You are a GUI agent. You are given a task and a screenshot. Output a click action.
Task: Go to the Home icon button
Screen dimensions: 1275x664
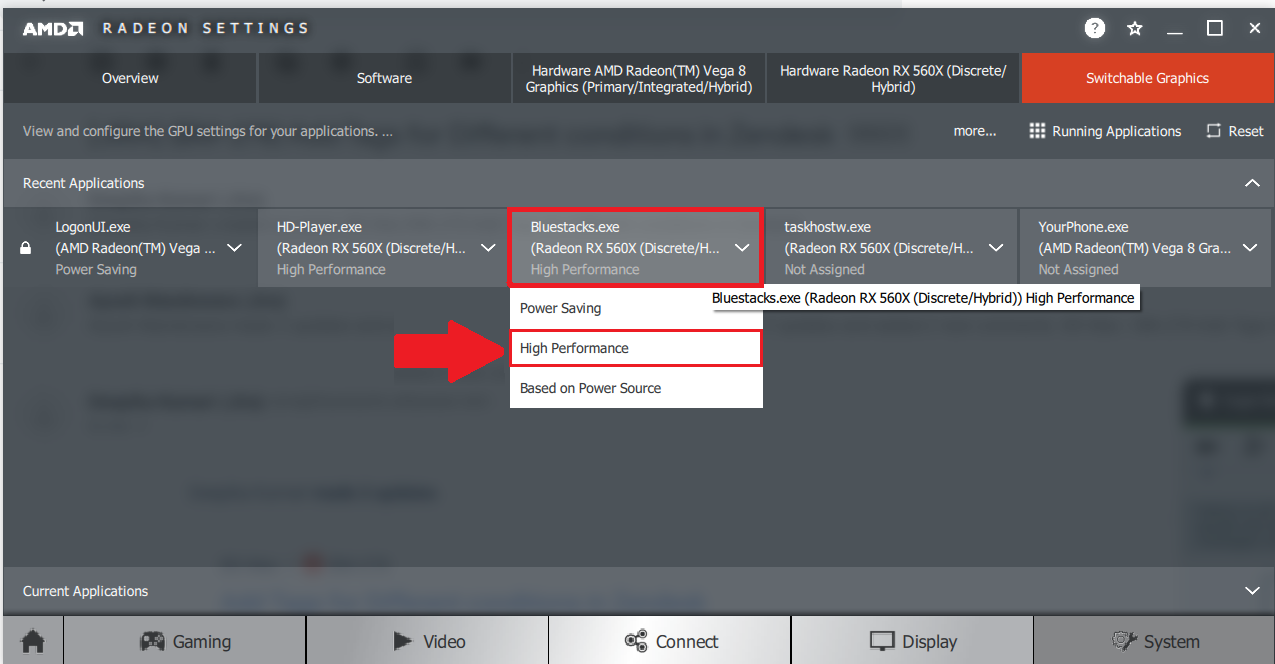33,641
